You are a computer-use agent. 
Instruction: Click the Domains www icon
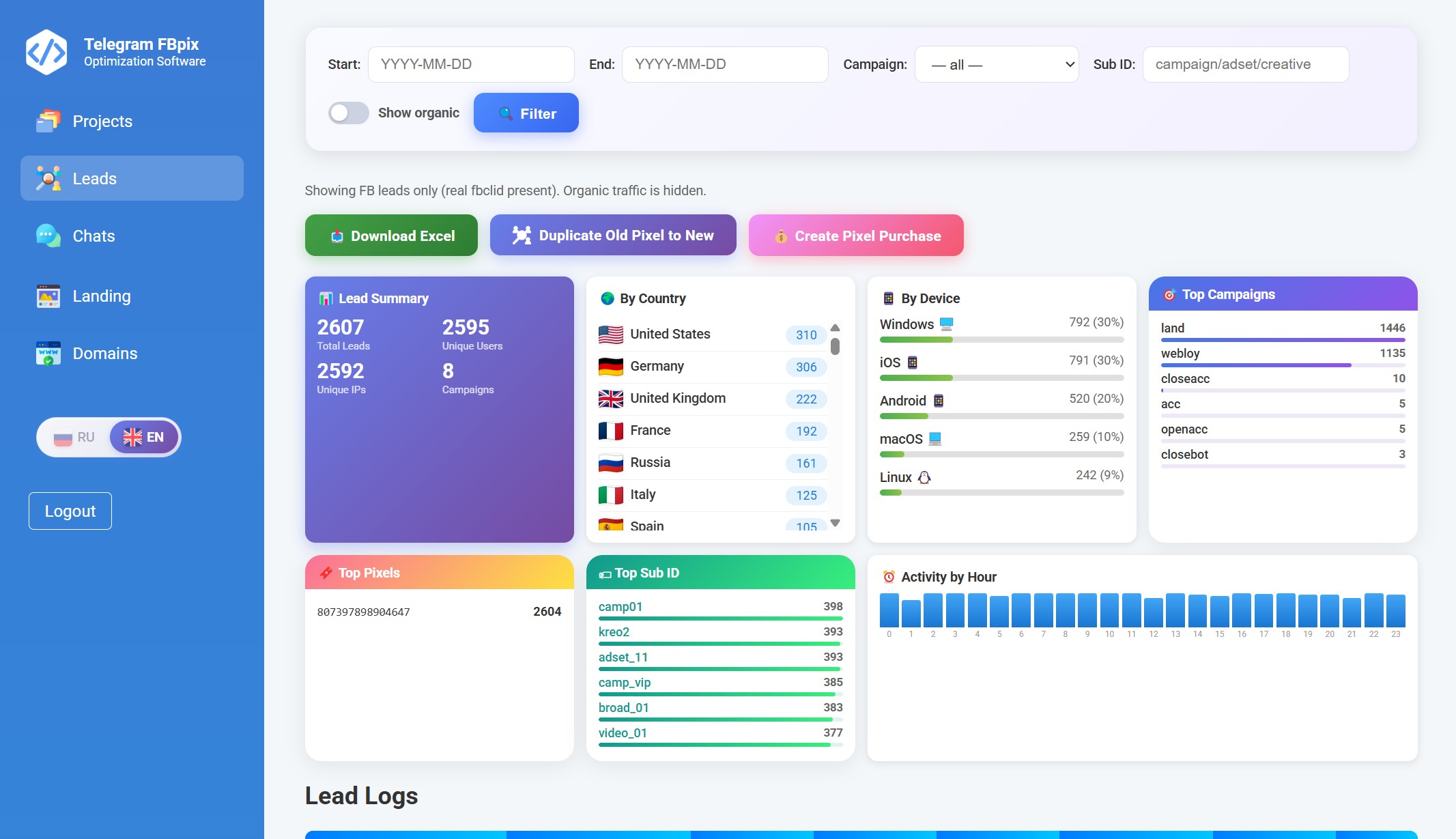click(x=48, y=353)
